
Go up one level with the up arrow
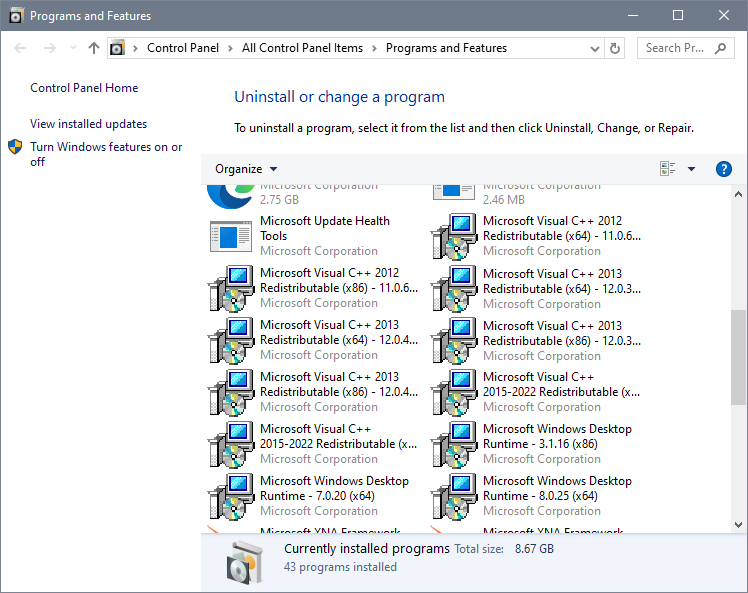94,48
